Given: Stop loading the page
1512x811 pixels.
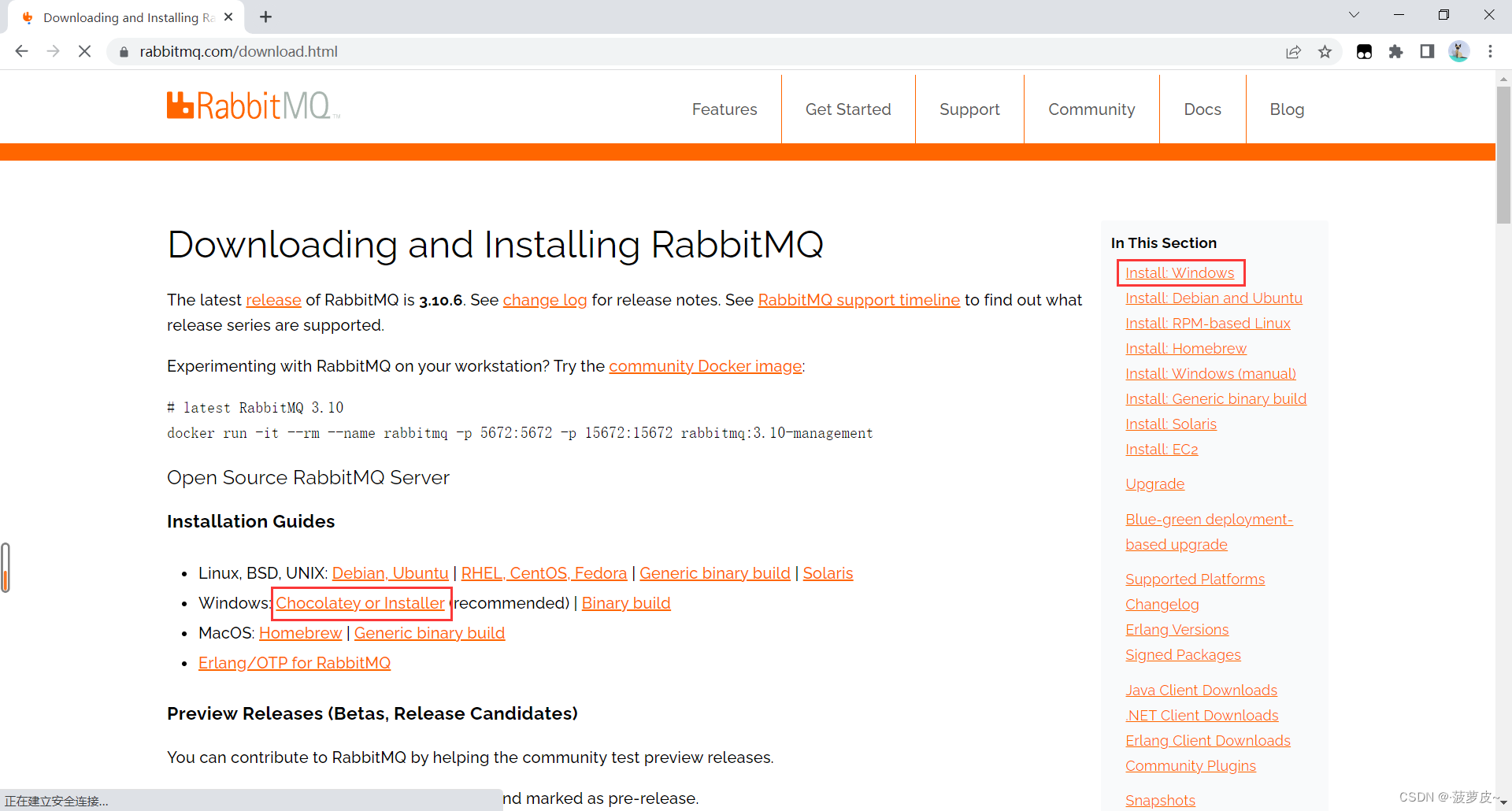Looking at the screenshot, I should tap(85, 51).
